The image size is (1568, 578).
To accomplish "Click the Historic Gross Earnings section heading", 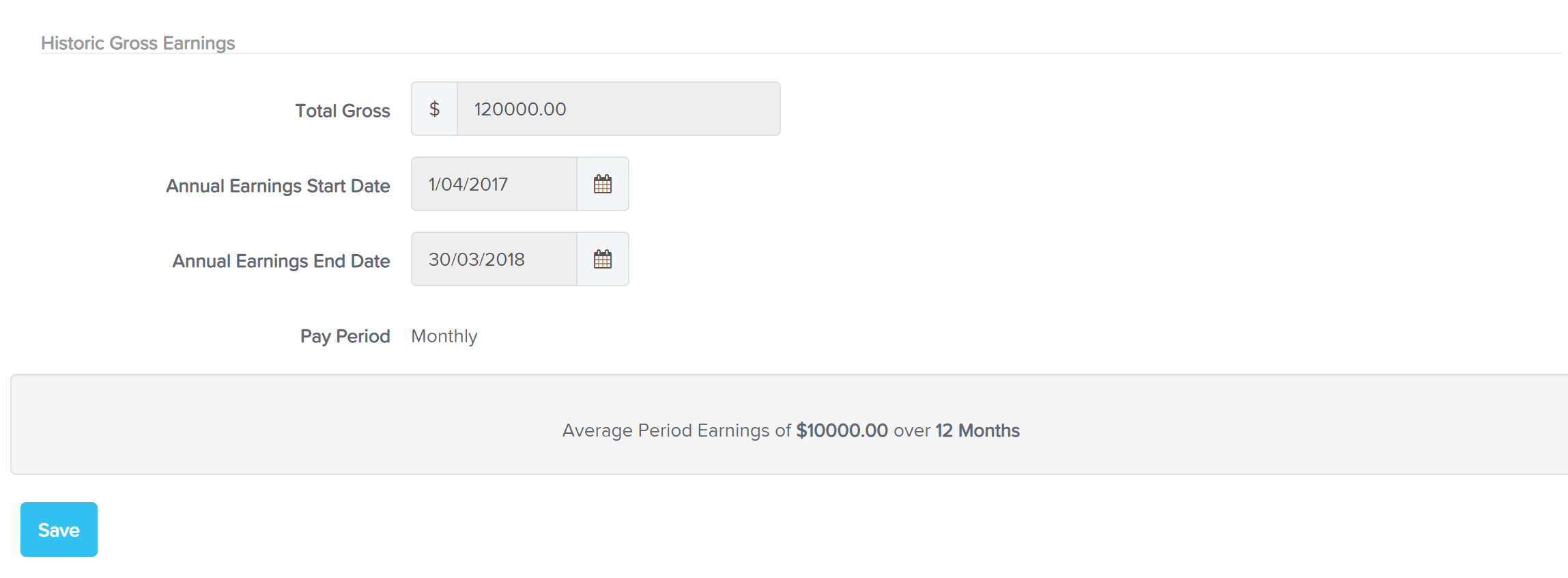I will 138,42.
